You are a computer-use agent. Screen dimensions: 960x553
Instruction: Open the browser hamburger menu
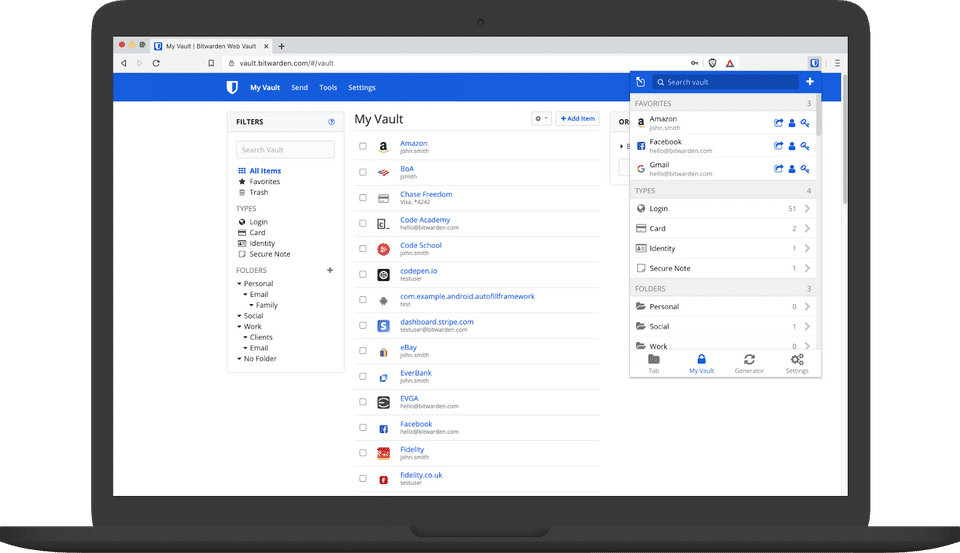tap(837, 63)
